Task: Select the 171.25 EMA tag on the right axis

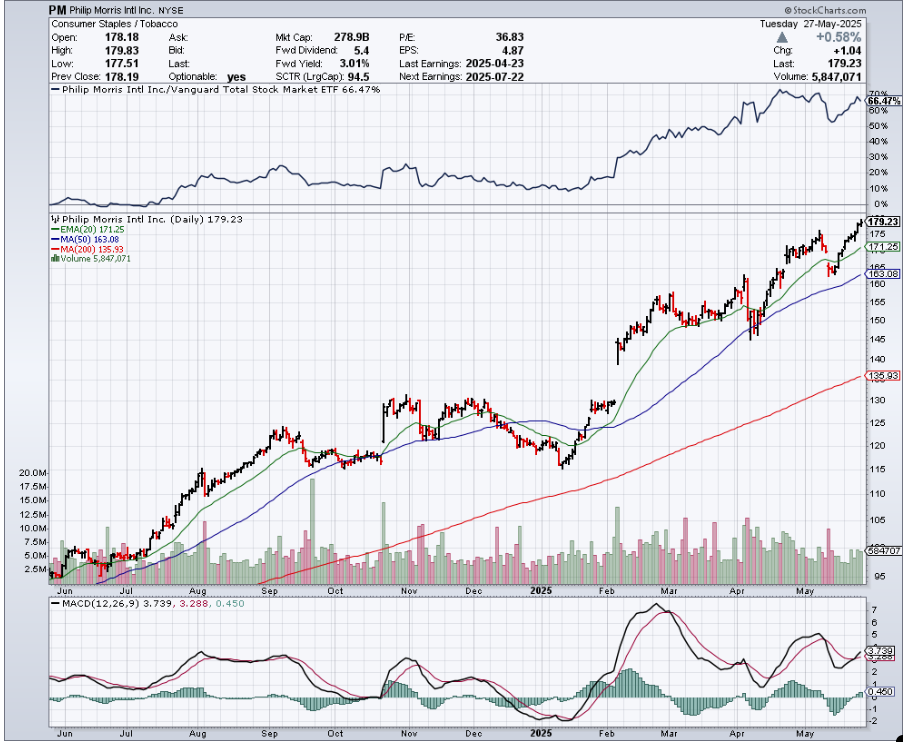Action: 883,247
